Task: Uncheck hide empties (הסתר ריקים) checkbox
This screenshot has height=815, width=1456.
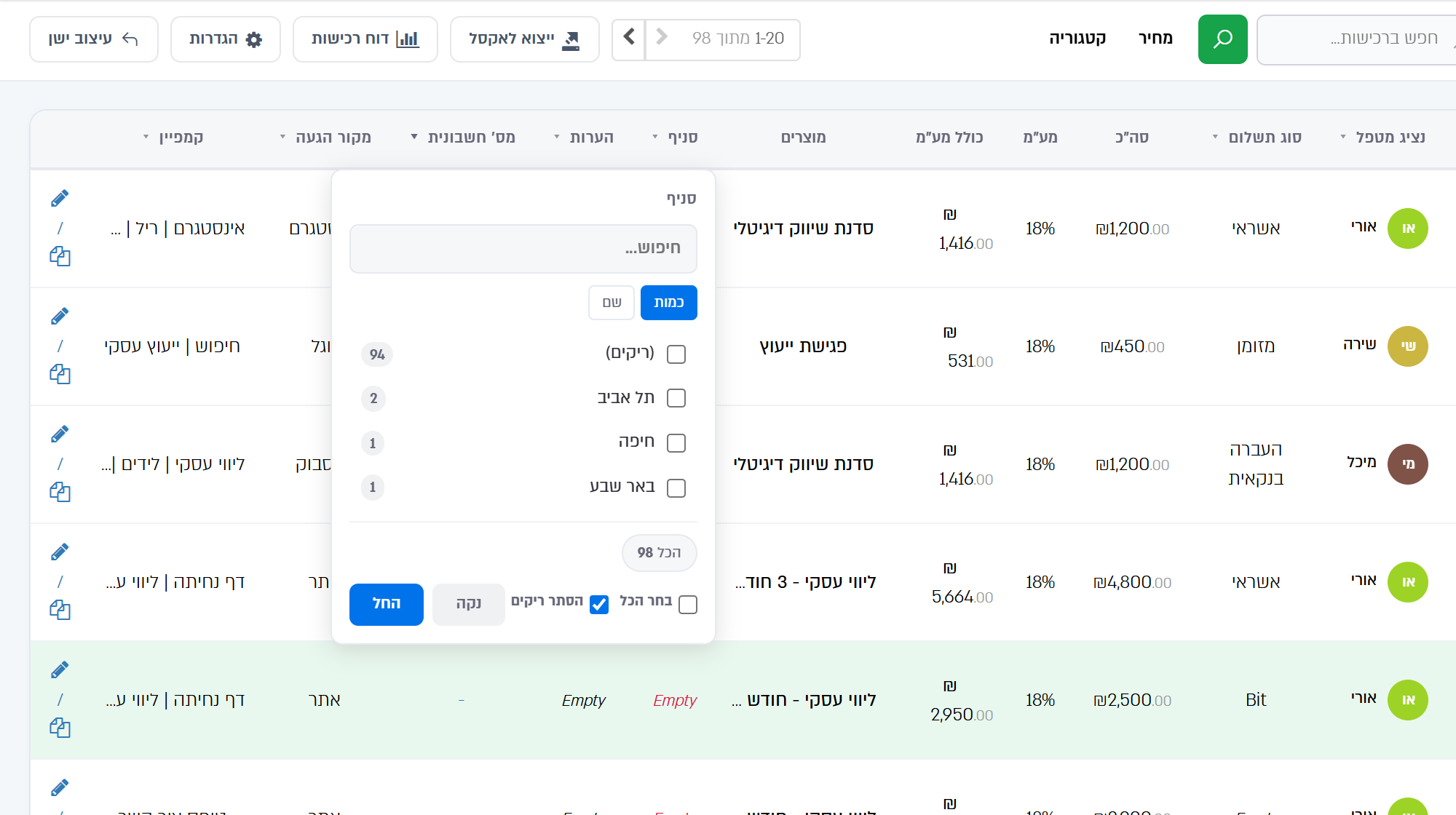Action: click(x=599, y=605)
